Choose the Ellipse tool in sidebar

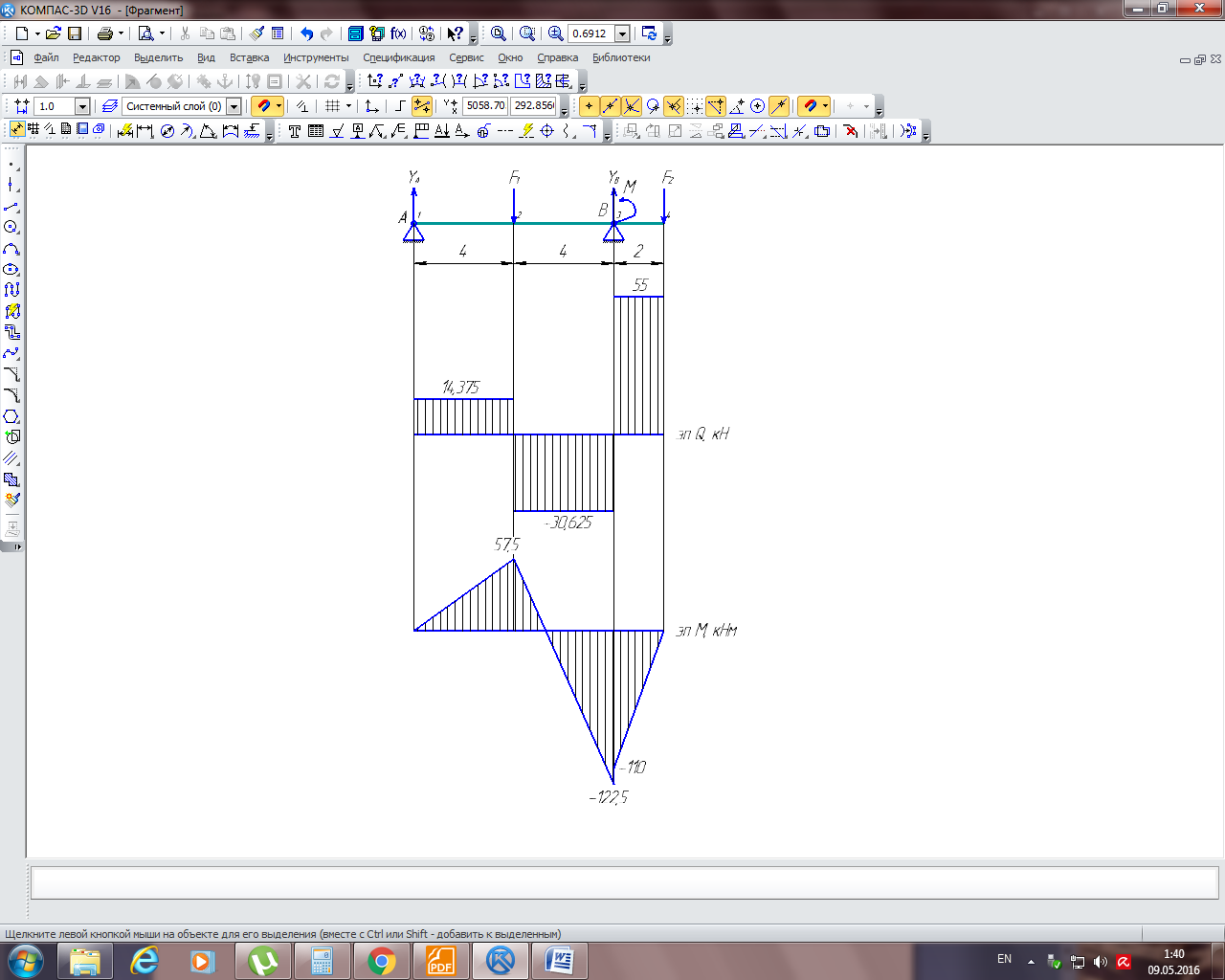(x=11, y=269)
